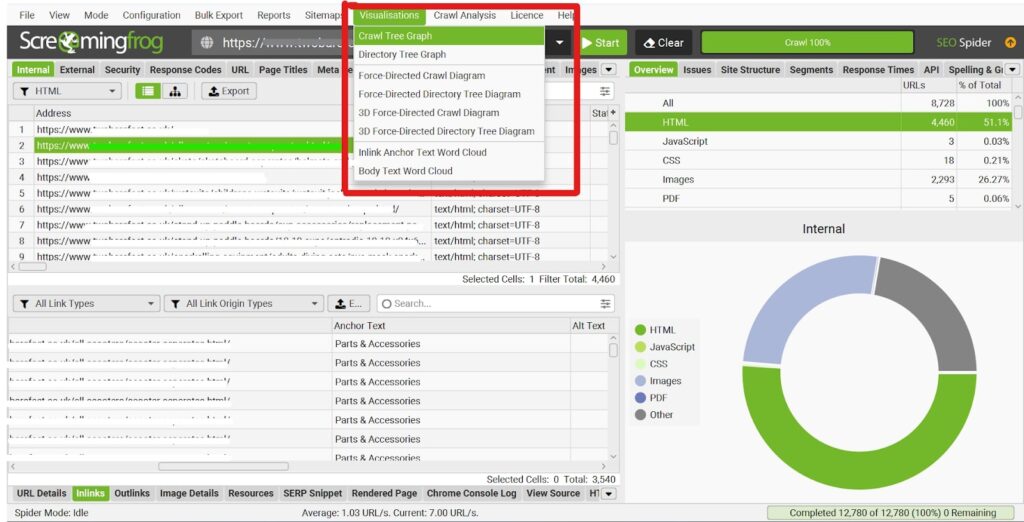Viewport: 1024px width, 522px height.
Task: Open the URL bar dropdown arrow
Action: [560, 43]
